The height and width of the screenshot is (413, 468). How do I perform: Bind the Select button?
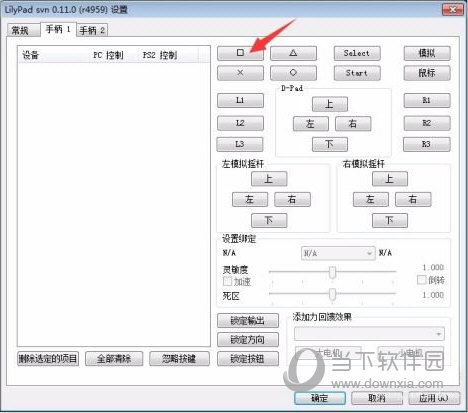pos(357,53)
